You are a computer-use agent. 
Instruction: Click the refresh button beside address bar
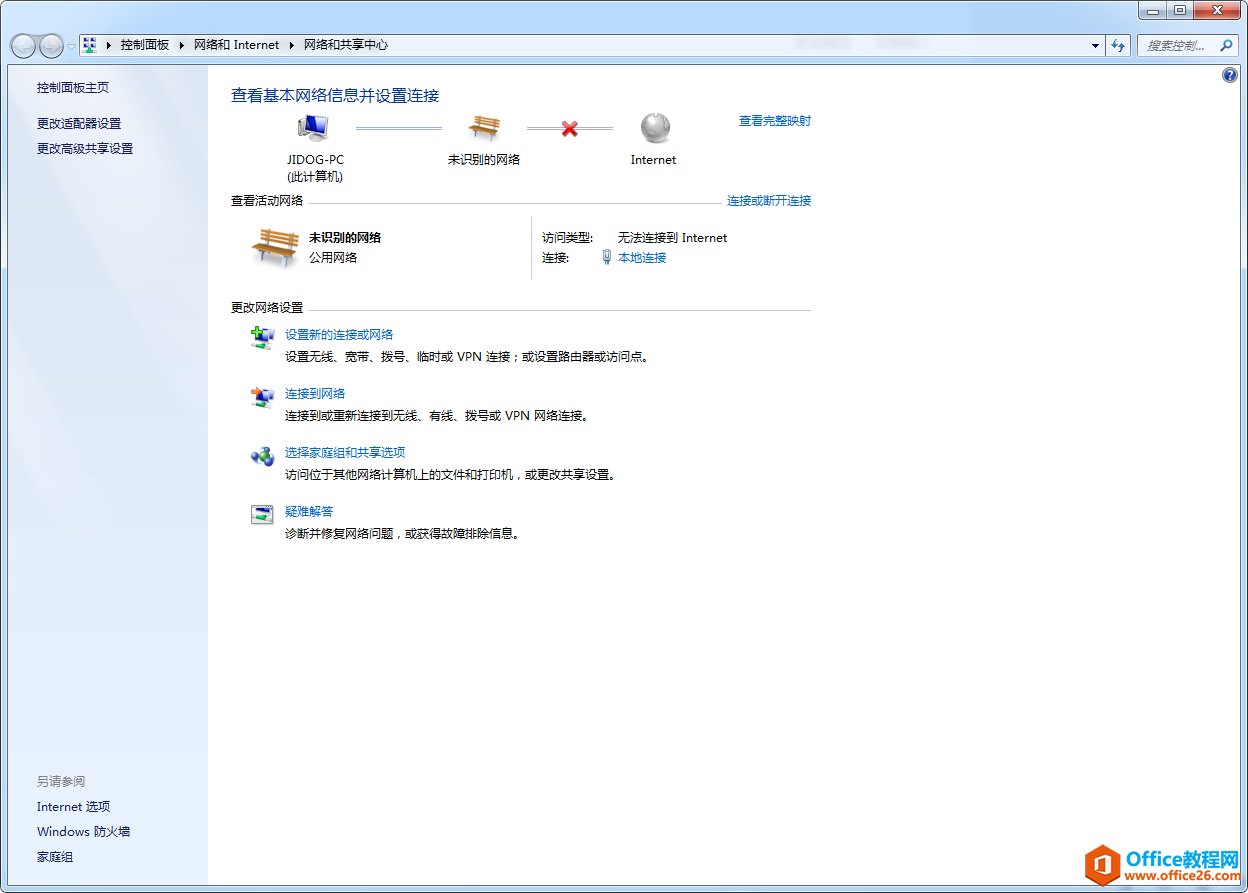[1118, 45]
